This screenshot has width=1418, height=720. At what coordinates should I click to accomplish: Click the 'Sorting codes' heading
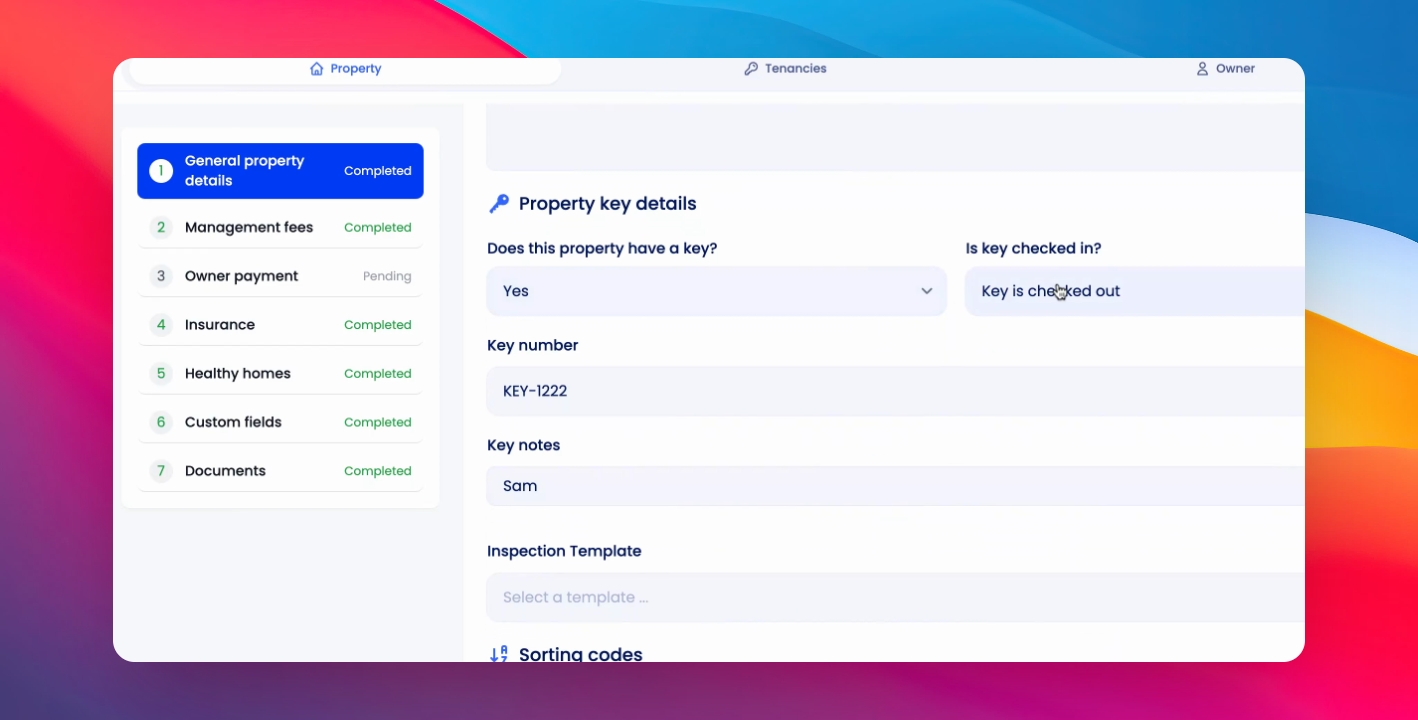[580, 655]
